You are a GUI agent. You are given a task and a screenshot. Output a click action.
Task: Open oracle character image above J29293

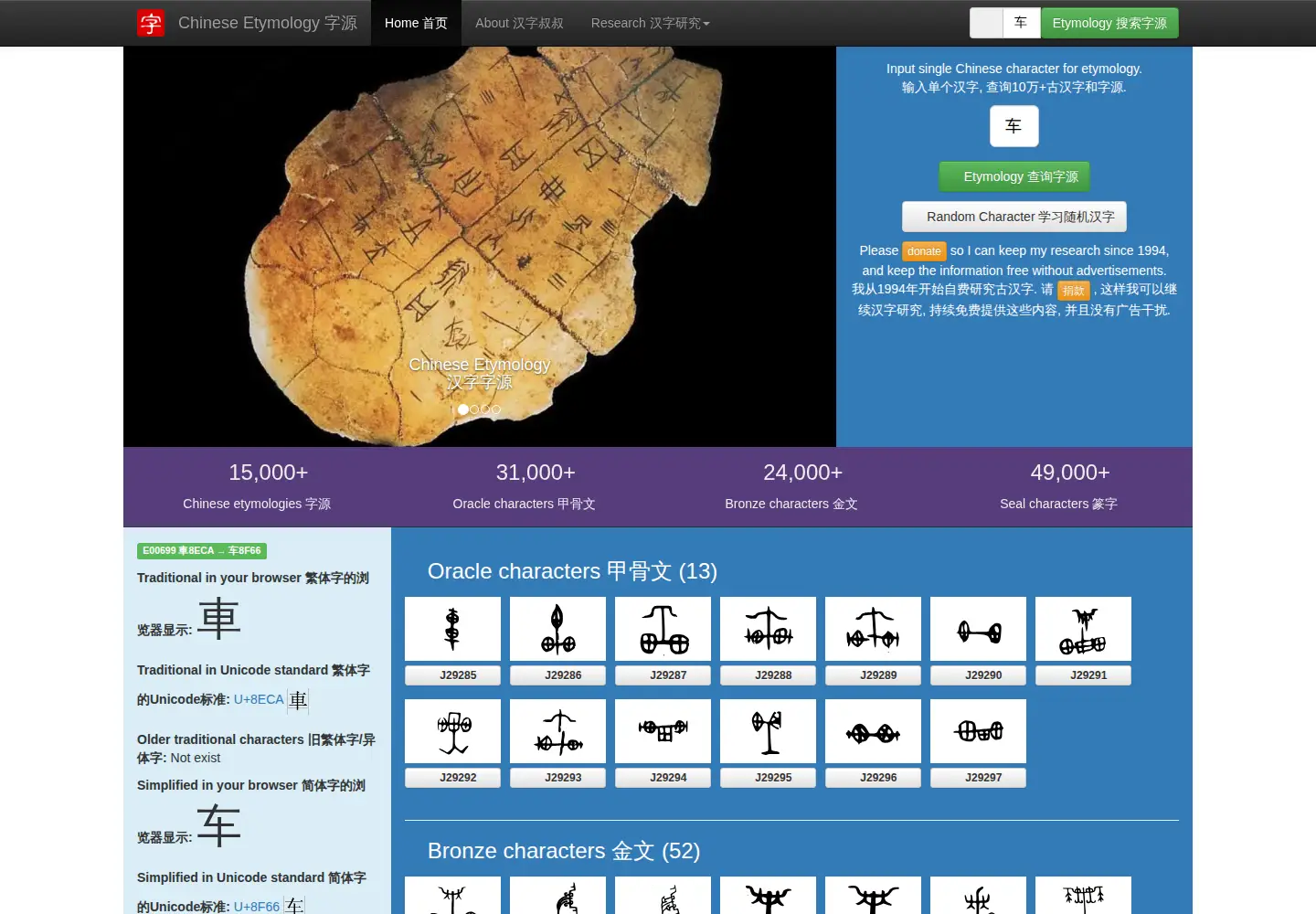(x=558, y=731)
